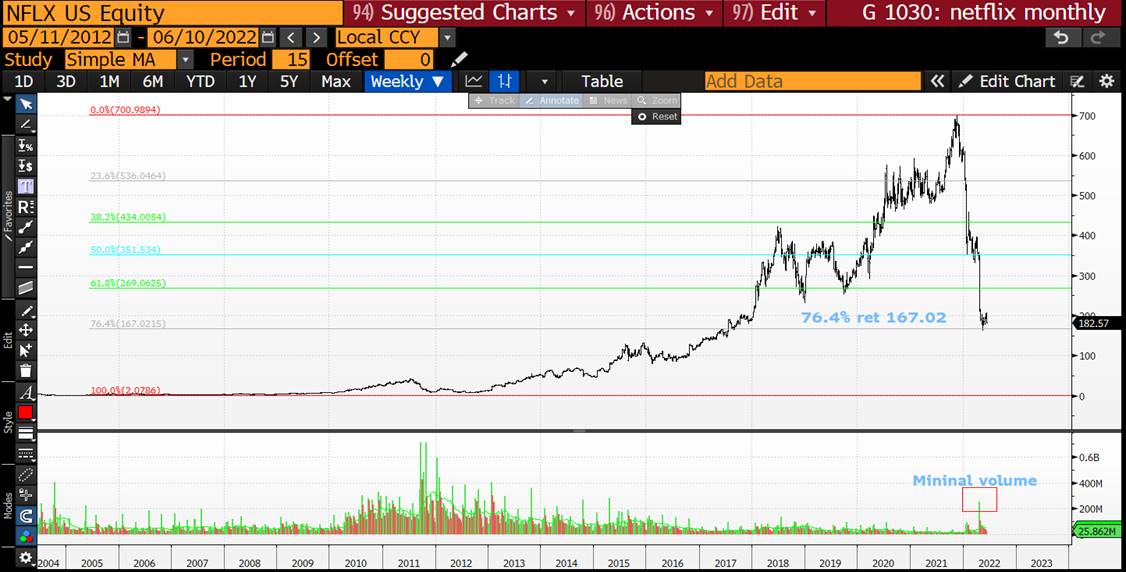Select the Annotate radio option
This screenshot has height=572, width=1126.
551,100
